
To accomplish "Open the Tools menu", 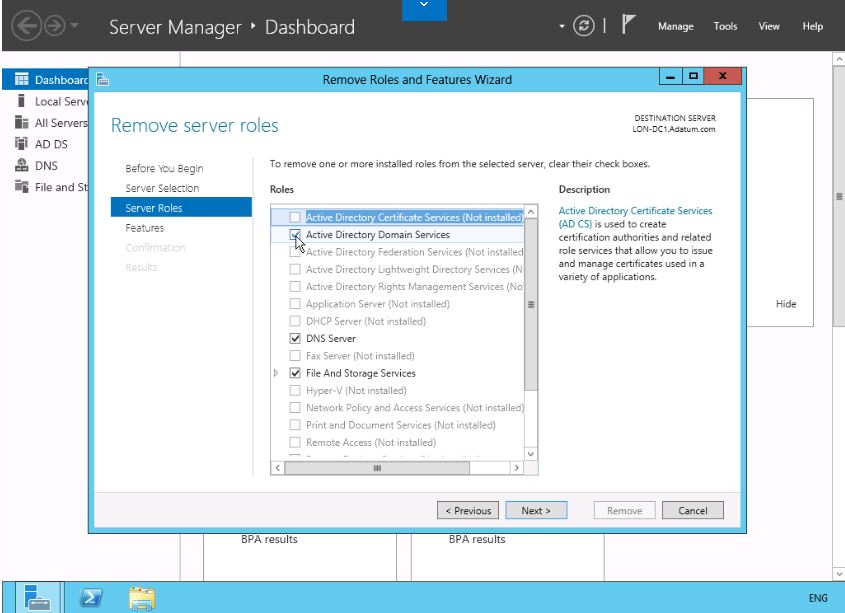I will 726,27.
